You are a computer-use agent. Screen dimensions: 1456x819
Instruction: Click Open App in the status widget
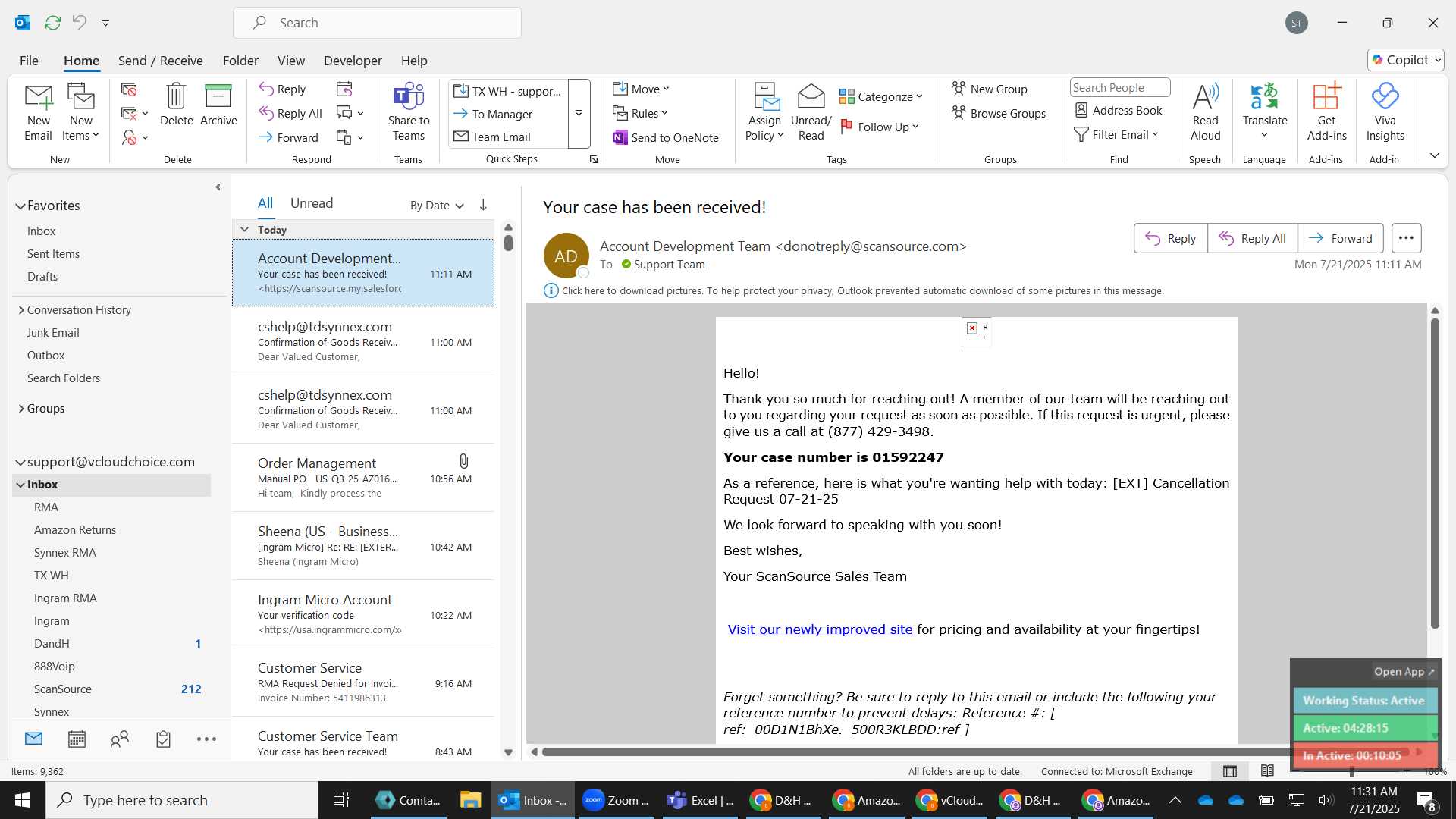click(x=1404, y=672)
